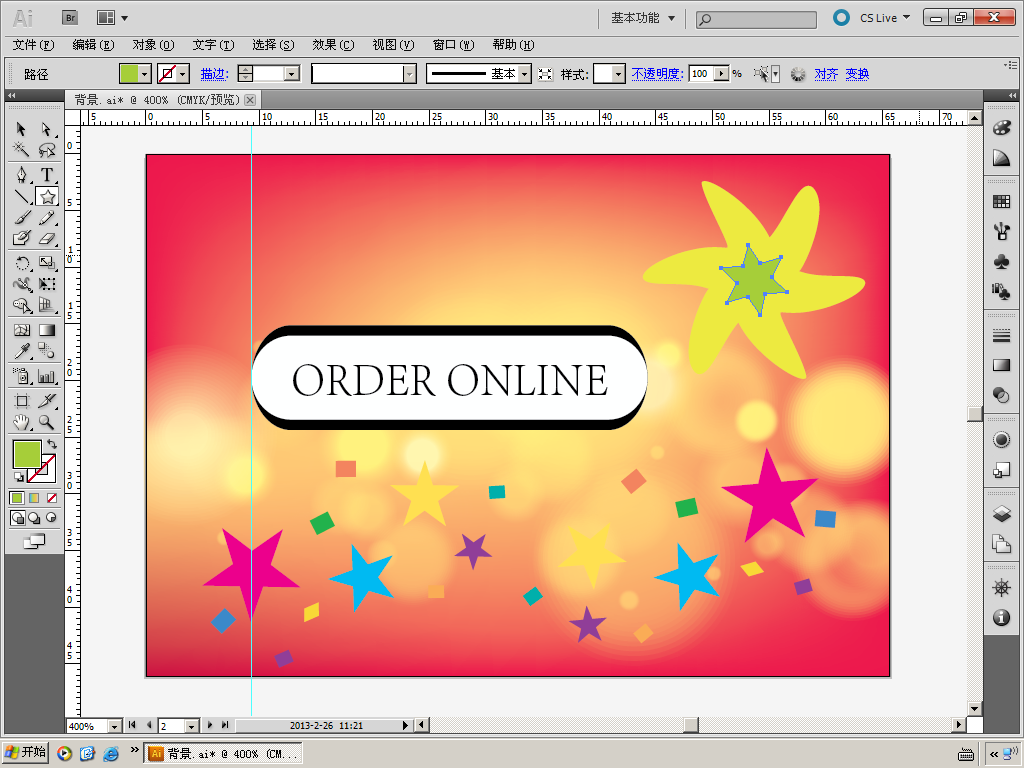Select the Line Segment tool

pos(22,197)
